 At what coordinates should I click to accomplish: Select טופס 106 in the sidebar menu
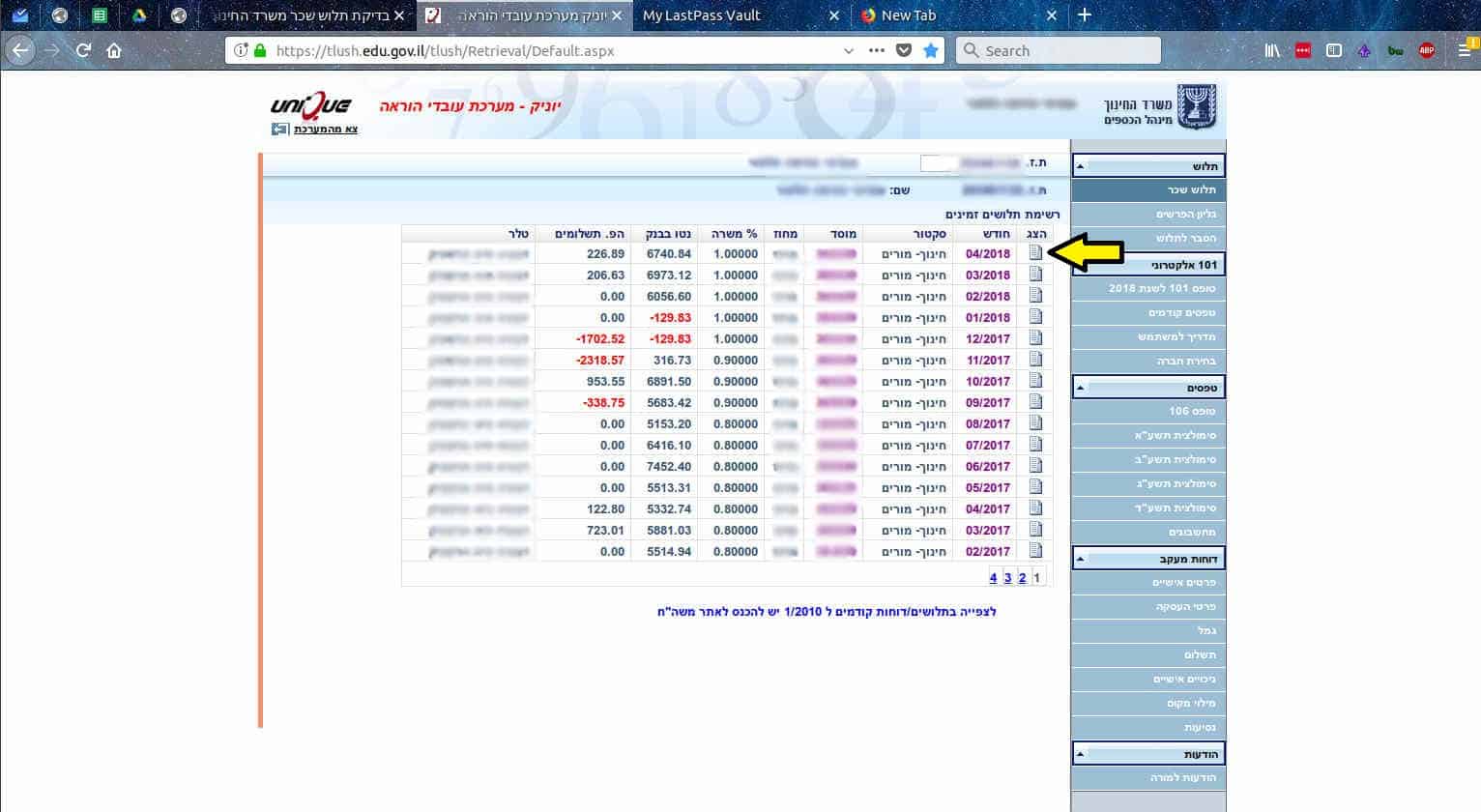pyautogui.click(x=1191, y=411)
